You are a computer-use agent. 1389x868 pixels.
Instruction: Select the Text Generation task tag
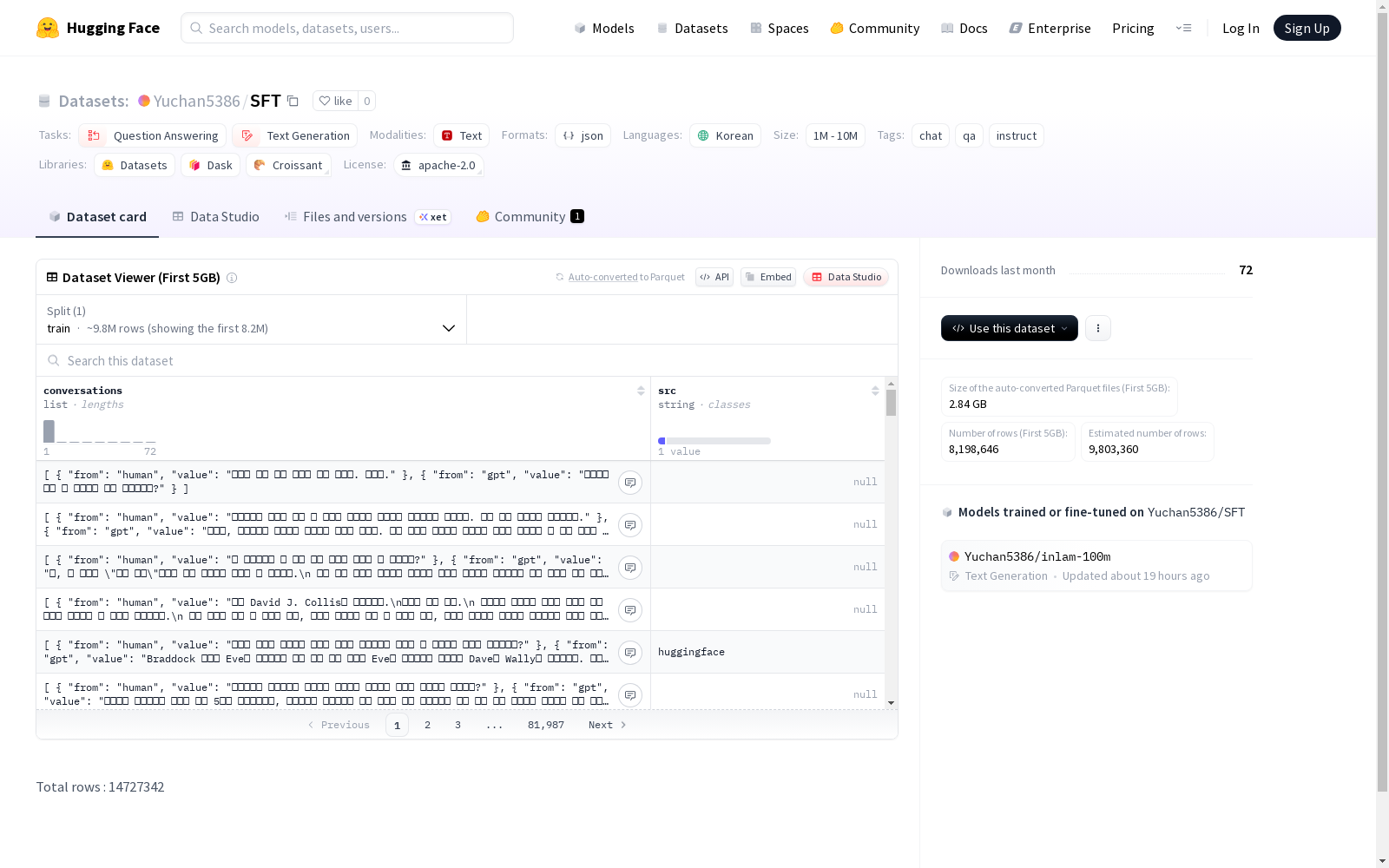(x=295, y=135)
